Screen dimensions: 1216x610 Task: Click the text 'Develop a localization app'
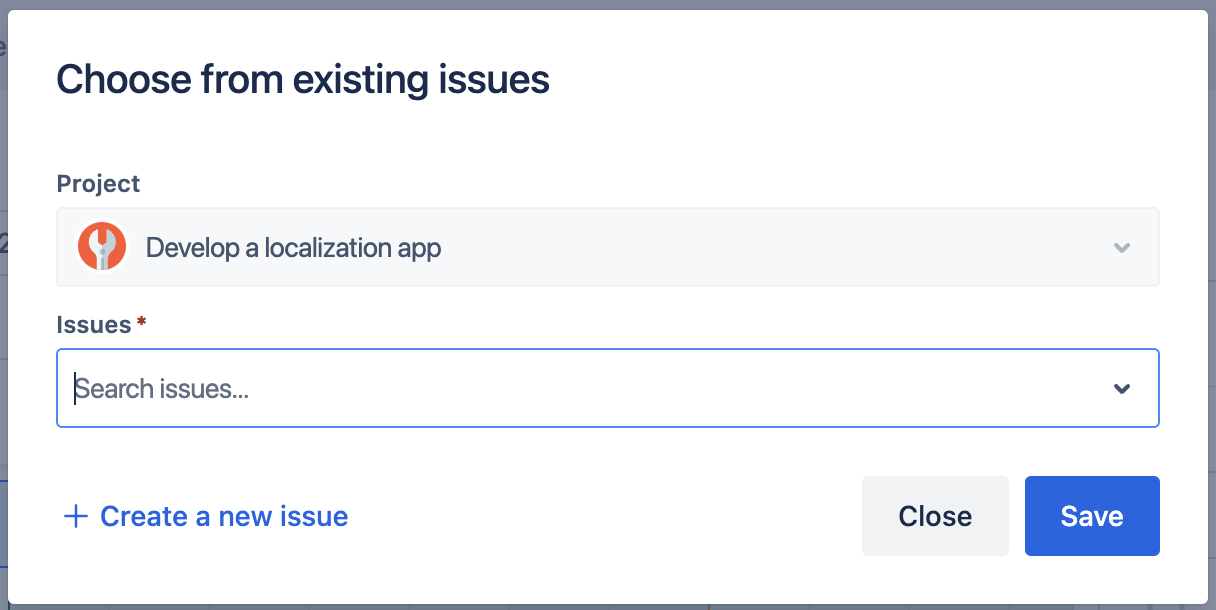point(293,247)
